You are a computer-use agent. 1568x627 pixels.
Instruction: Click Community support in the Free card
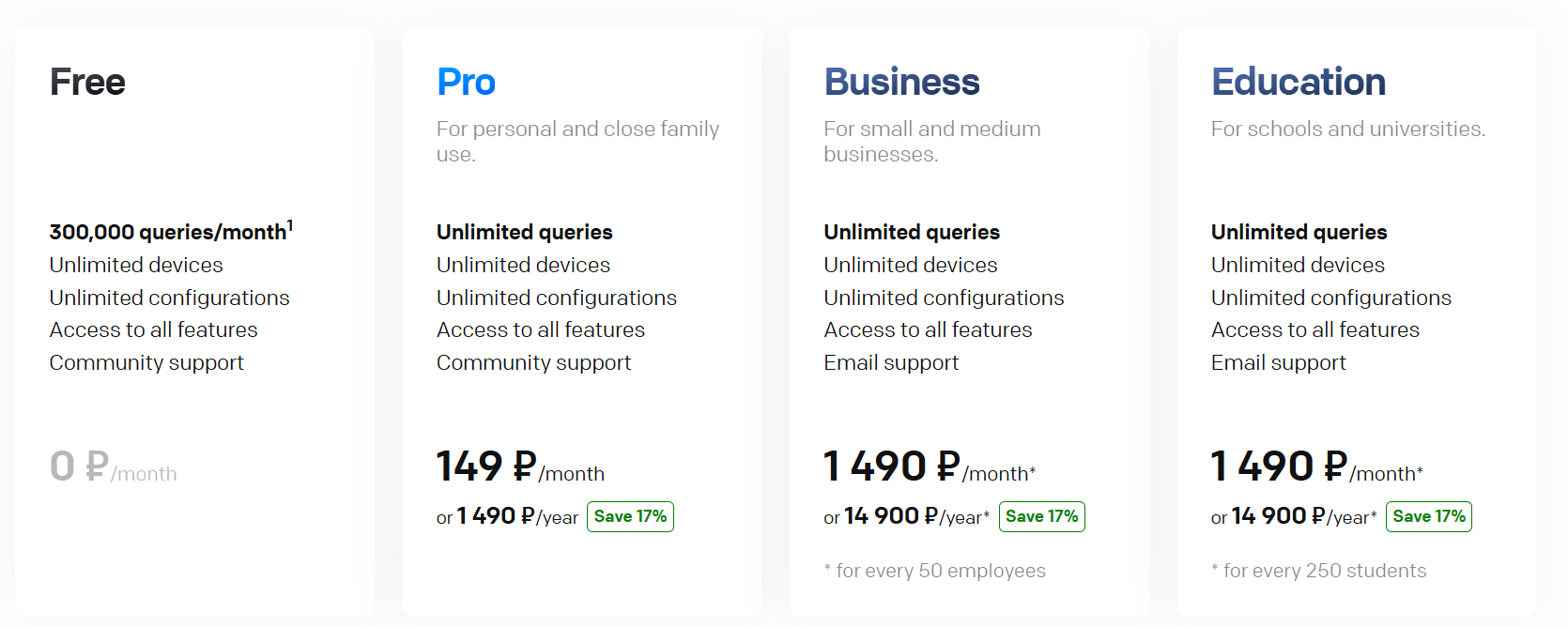click(146, 363)
